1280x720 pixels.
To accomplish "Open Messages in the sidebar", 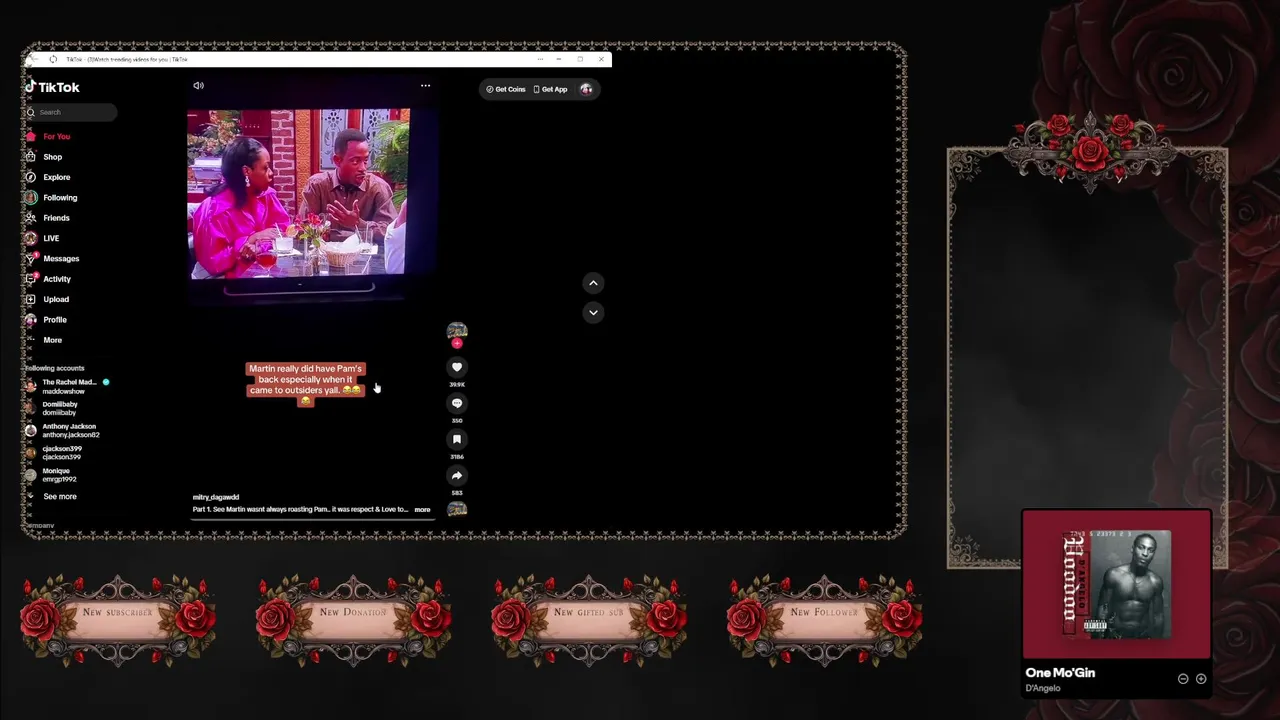I will point(61,259).
